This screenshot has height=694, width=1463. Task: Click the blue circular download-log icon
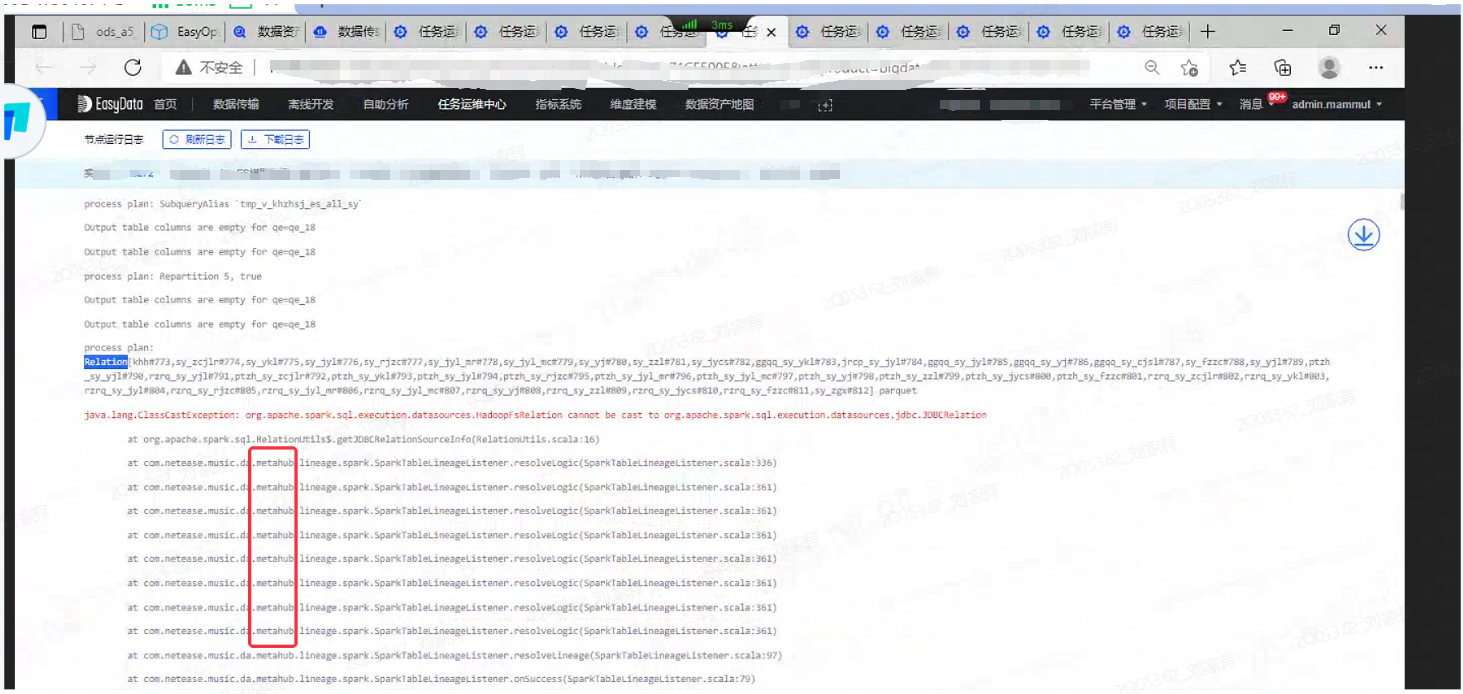tap(1362, 233)
